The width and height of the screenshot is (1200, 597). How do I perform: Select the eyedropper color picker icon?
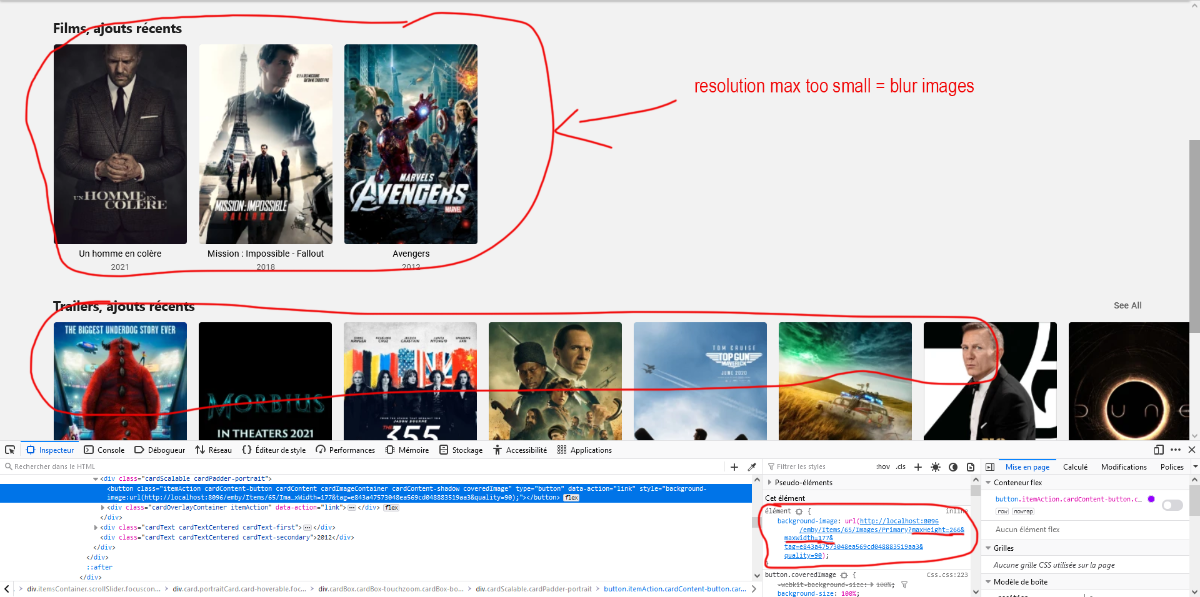click(751, 467)
